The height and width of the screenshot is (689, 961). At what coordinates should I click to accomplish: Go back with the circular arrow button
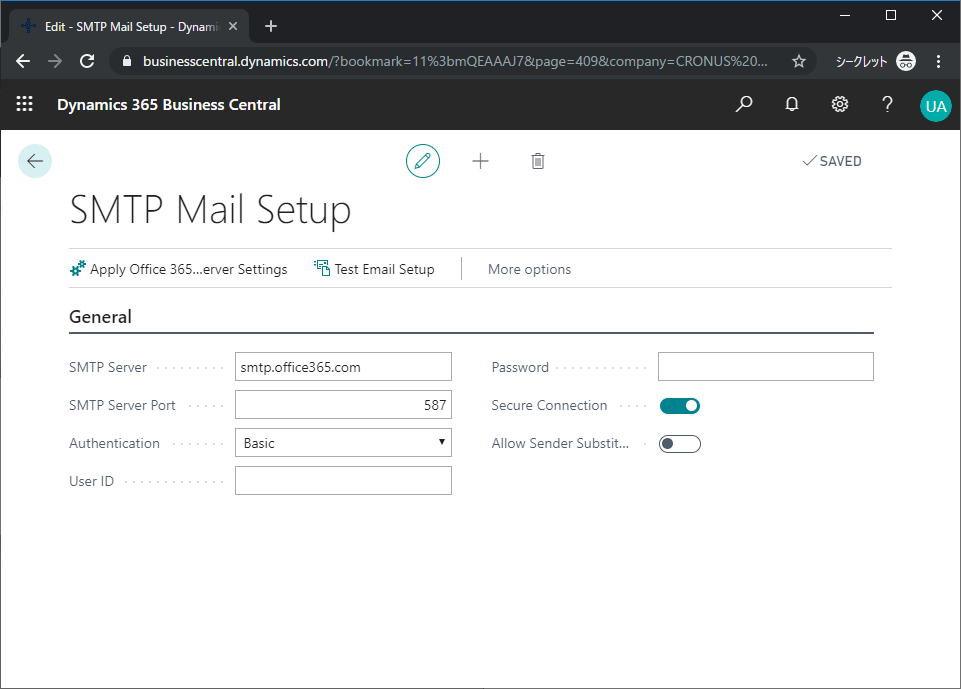pyautogui.click(x=35, y=161)
